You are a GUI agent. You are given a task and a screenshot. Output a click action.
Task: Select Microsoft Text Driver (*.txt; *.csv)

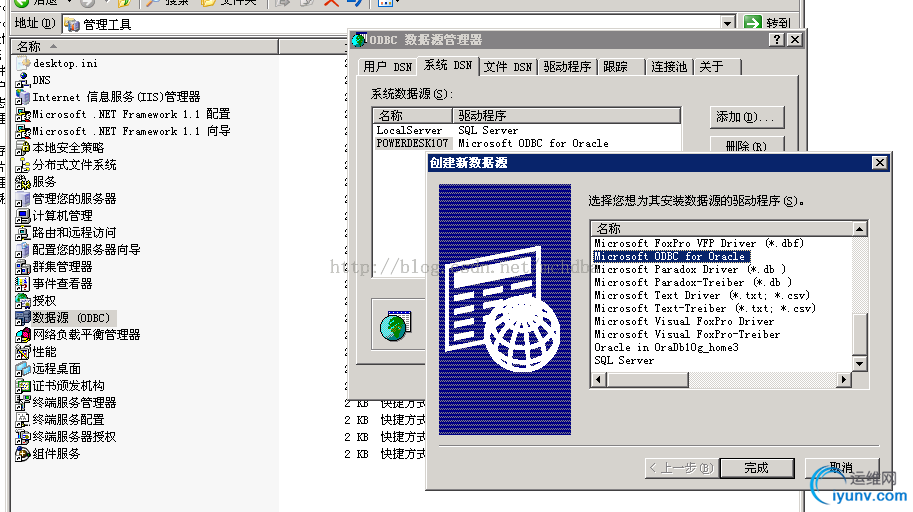(702, 295)
